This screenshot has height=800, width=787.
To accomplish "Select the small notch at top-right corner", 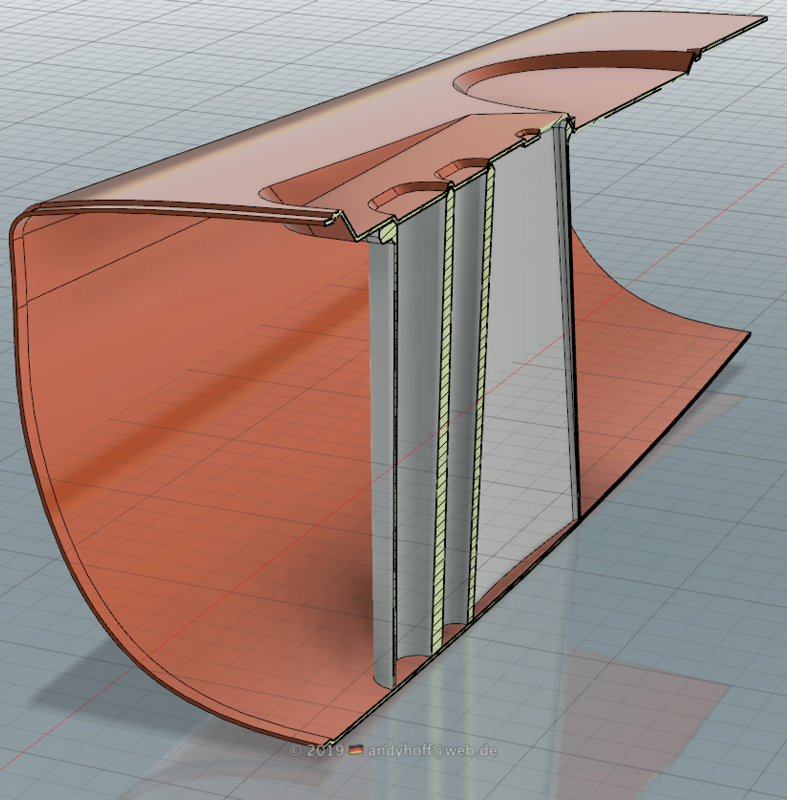I will [693, 54].
